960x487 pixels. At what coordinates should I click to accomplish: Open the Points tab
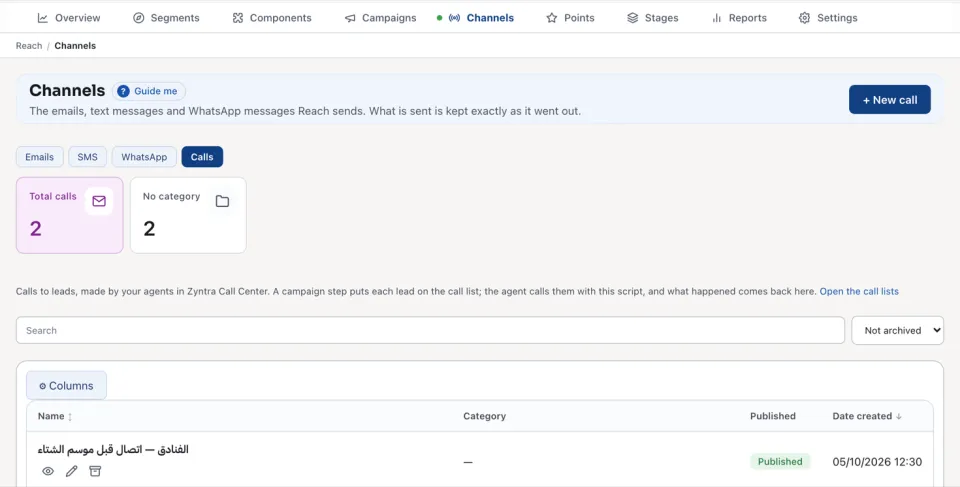coord(570,18)
